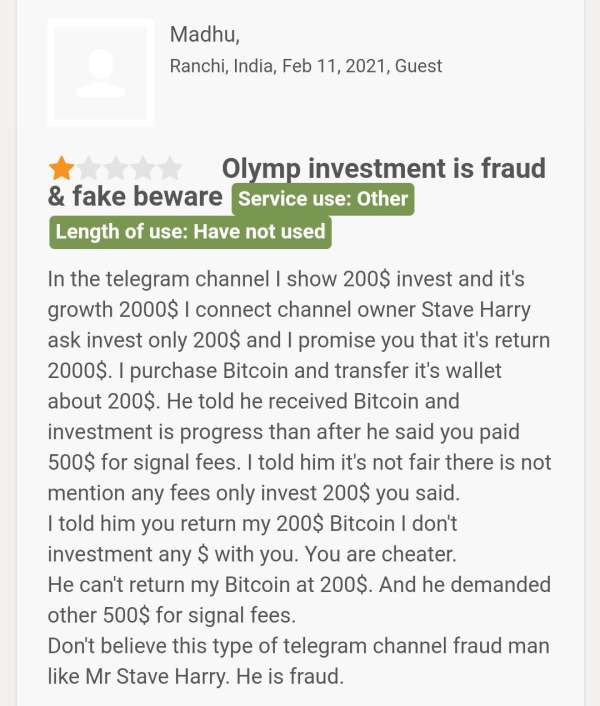Click the fifth gray rating star
Screen dimensions: 600x706
tap(170, 168)
